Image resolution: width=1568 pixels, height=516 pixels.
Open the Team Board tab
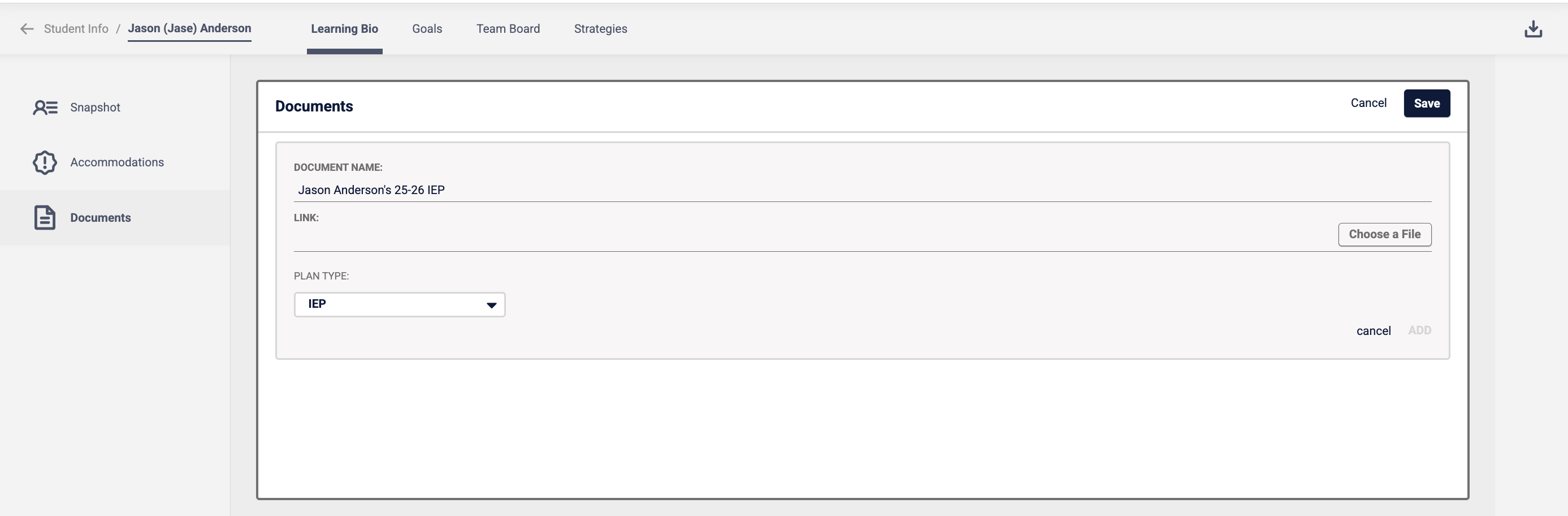pyautogui.click(x=508, y=29)
